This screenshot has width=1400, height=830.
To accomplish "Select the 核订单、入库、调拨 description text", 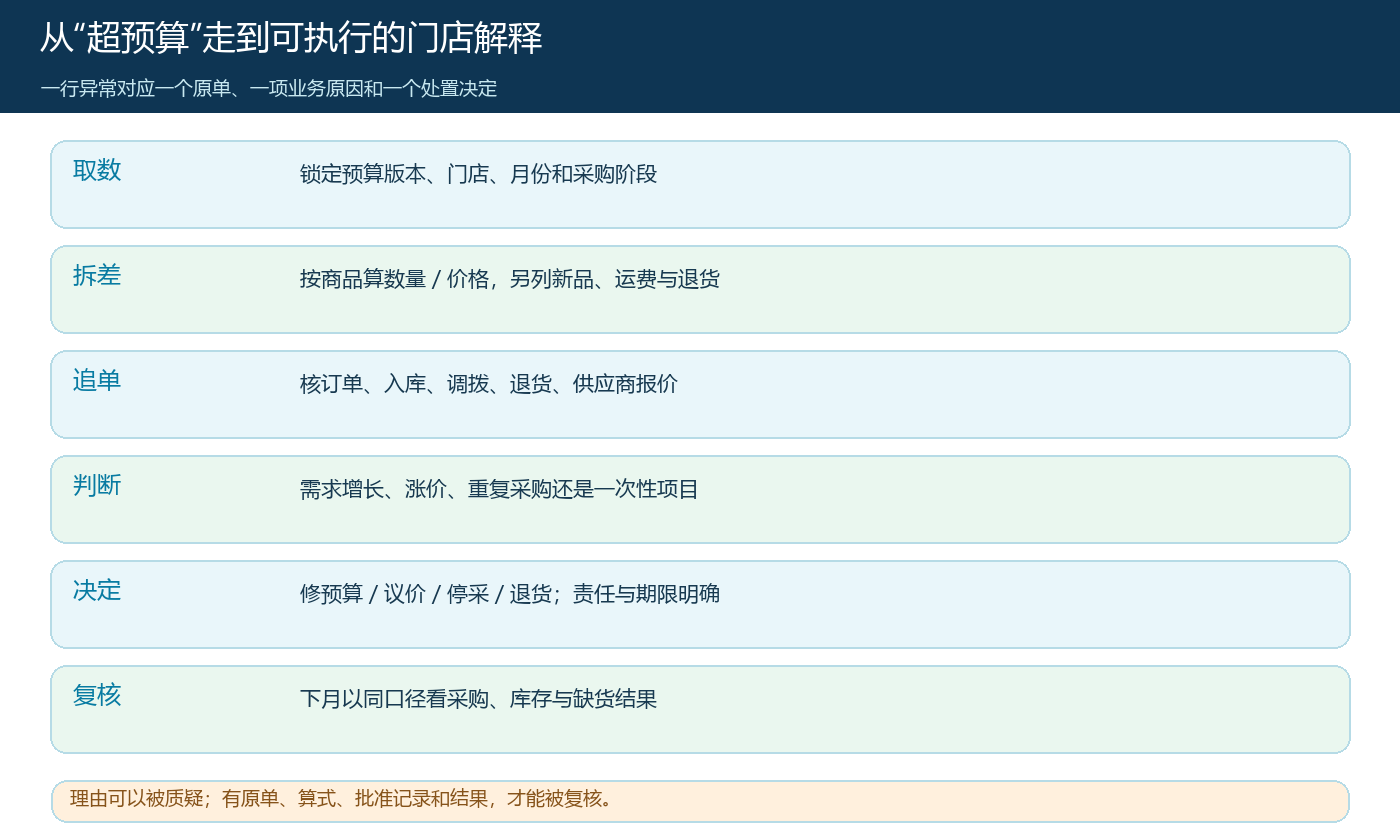I will click(x=488, y=384).
